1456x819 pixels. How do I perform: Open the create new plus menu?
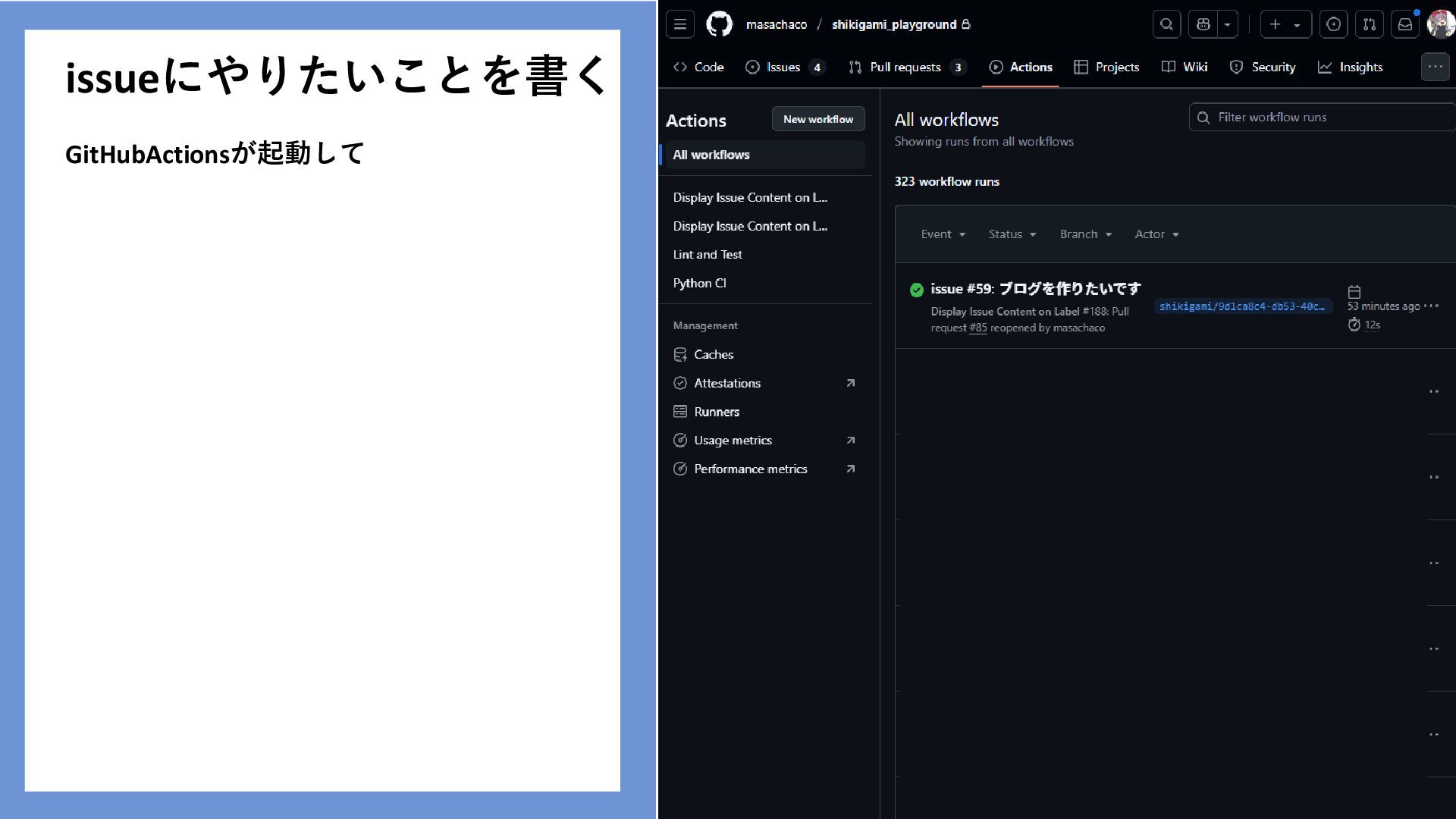click(x=1285, y=24)
